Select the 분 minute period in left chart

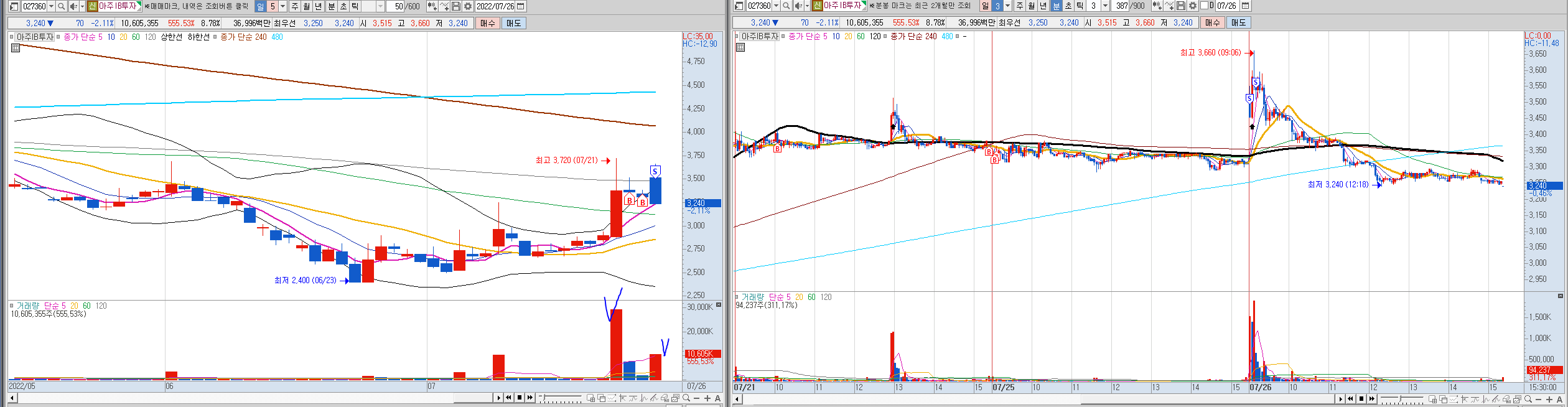click(332, 6)
